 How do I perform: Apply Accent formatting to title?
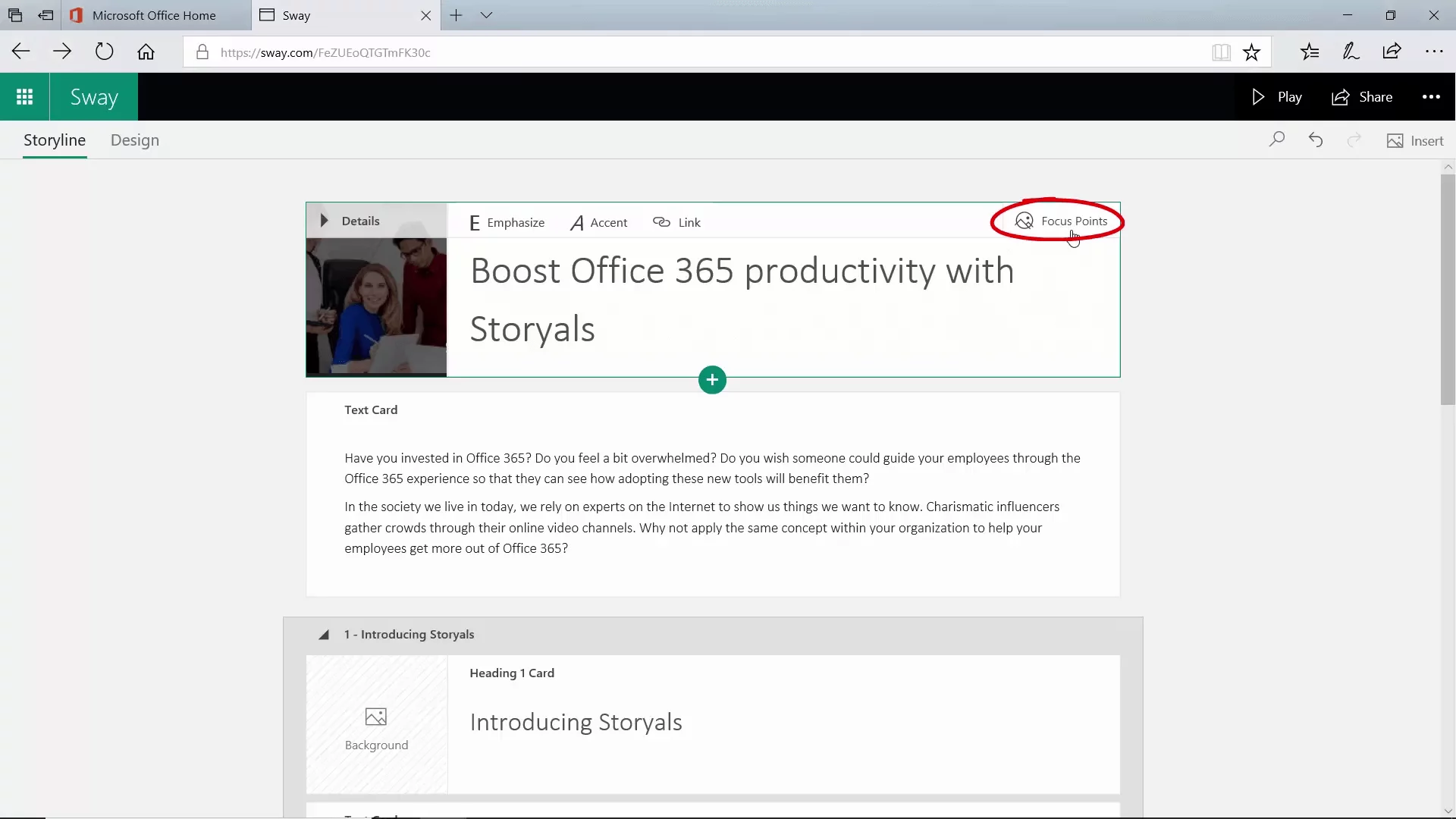(x=599, y=222)
